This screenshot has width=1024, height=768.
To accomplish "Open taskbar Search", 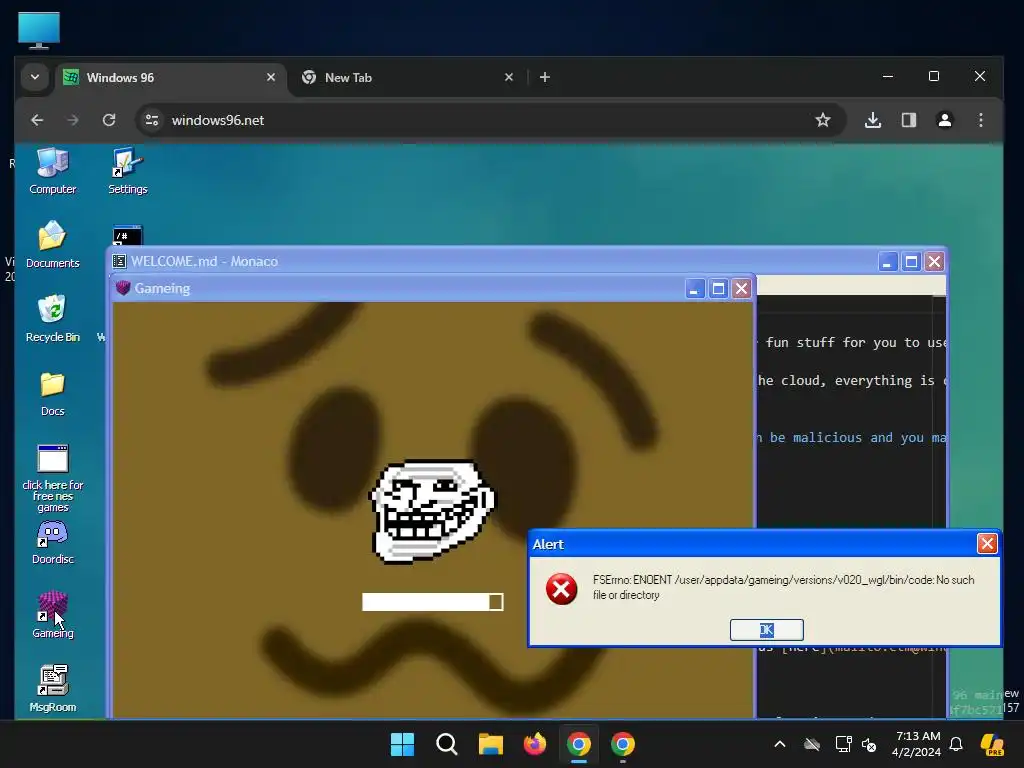I will point(447,744).
